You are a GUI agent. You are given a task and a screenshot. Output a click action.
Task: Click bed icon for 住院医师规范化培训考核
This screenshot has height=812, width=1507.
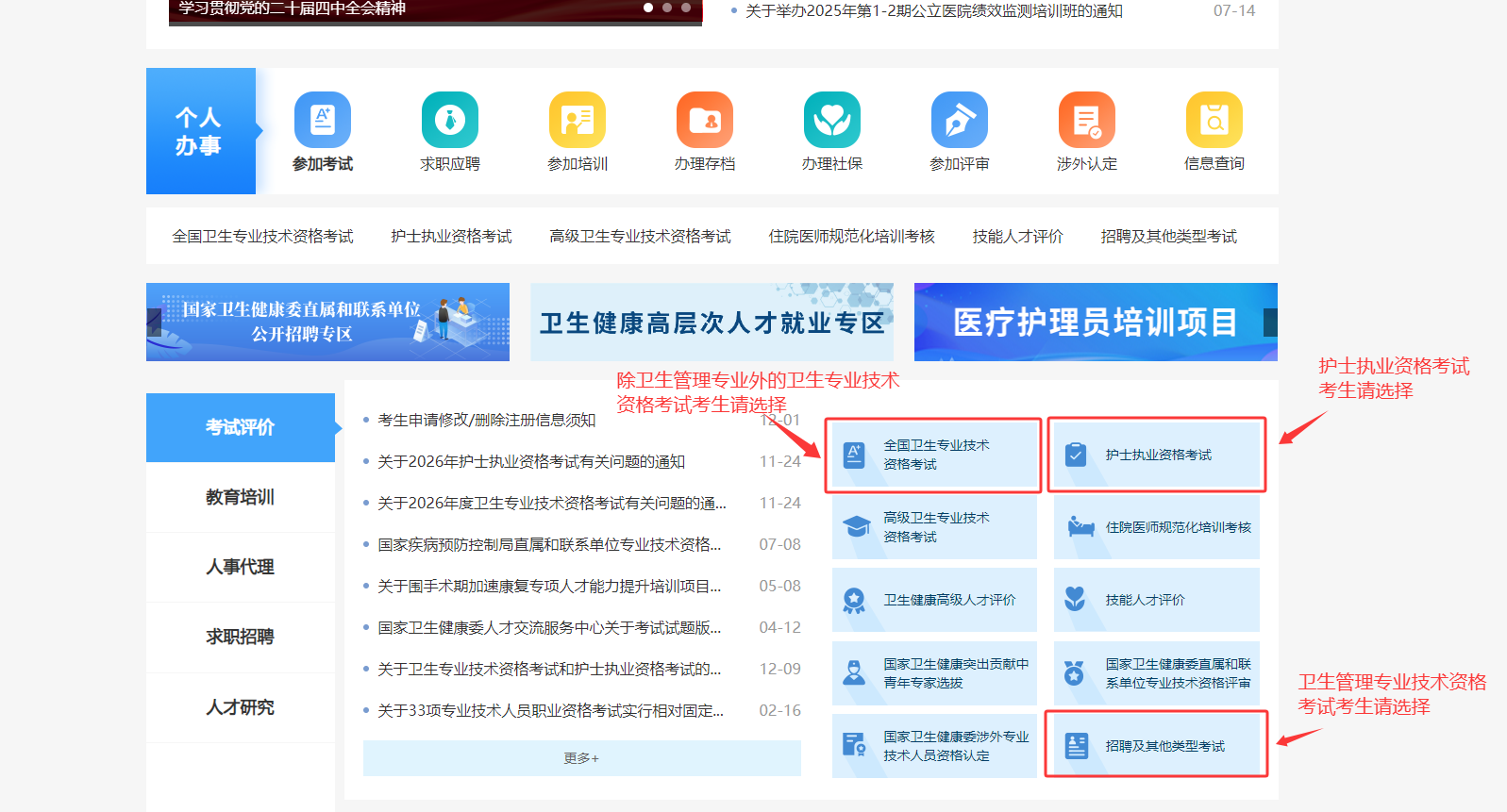coord(1080,527)
